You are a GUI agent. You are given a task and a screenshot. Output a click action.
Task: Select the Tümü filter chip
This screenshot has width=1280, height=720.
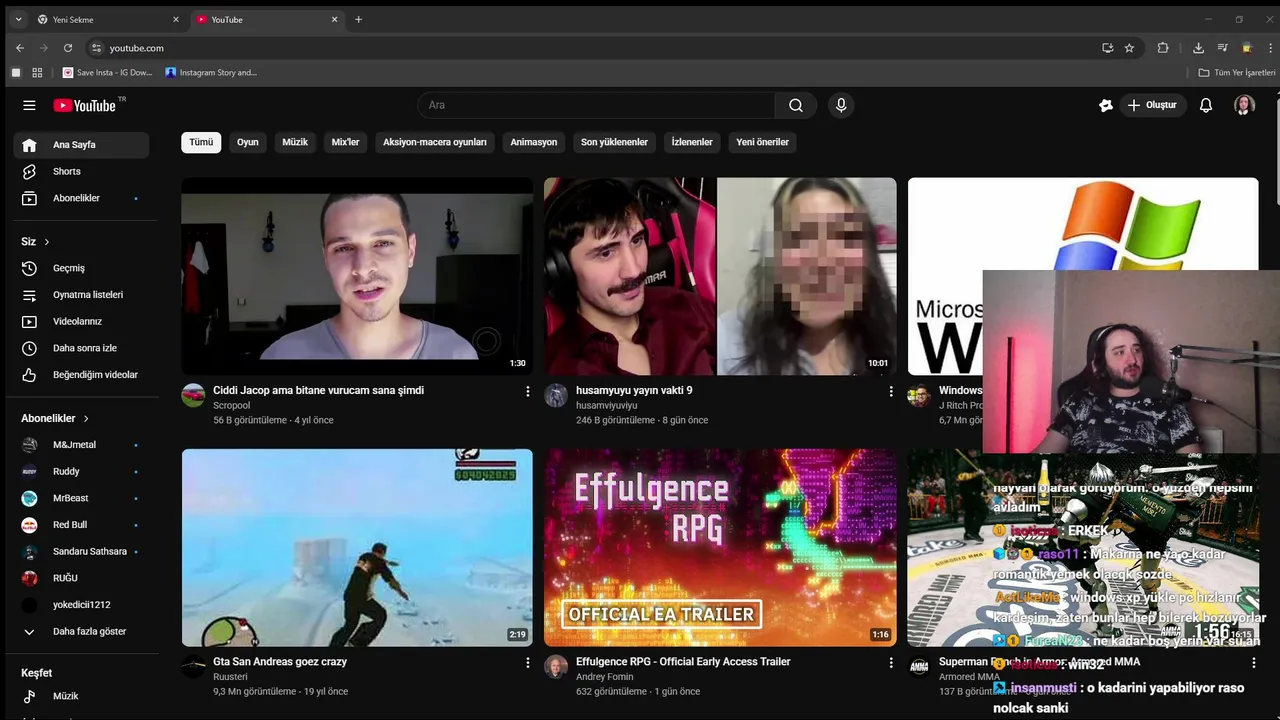click(201, 142)
